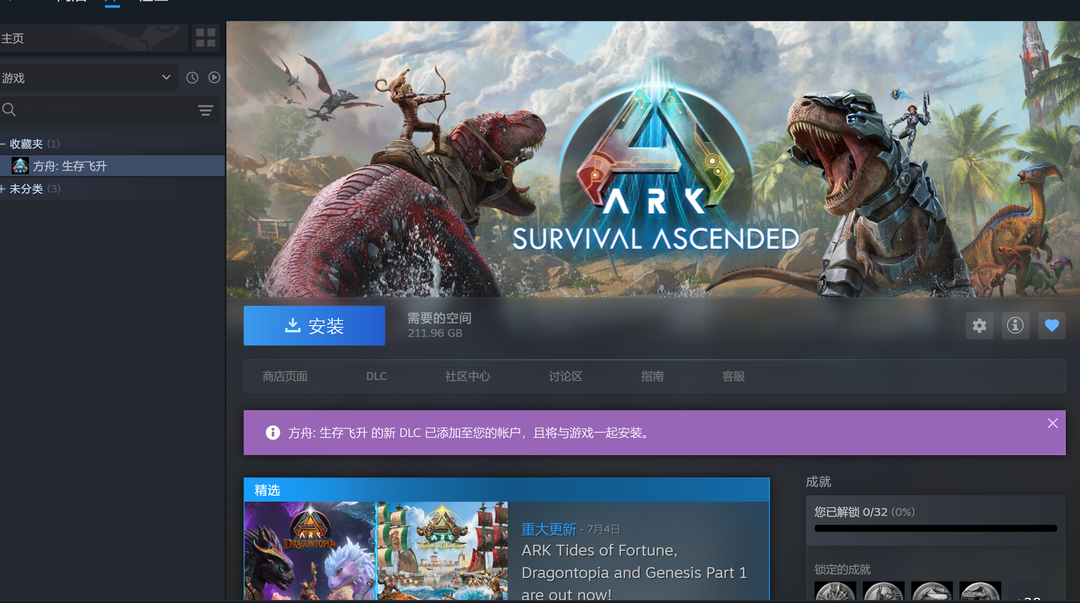Click the ARK Tides of Fortune headline
Image resolution: width=1080 pixels, height=603 pixels.
634,572
